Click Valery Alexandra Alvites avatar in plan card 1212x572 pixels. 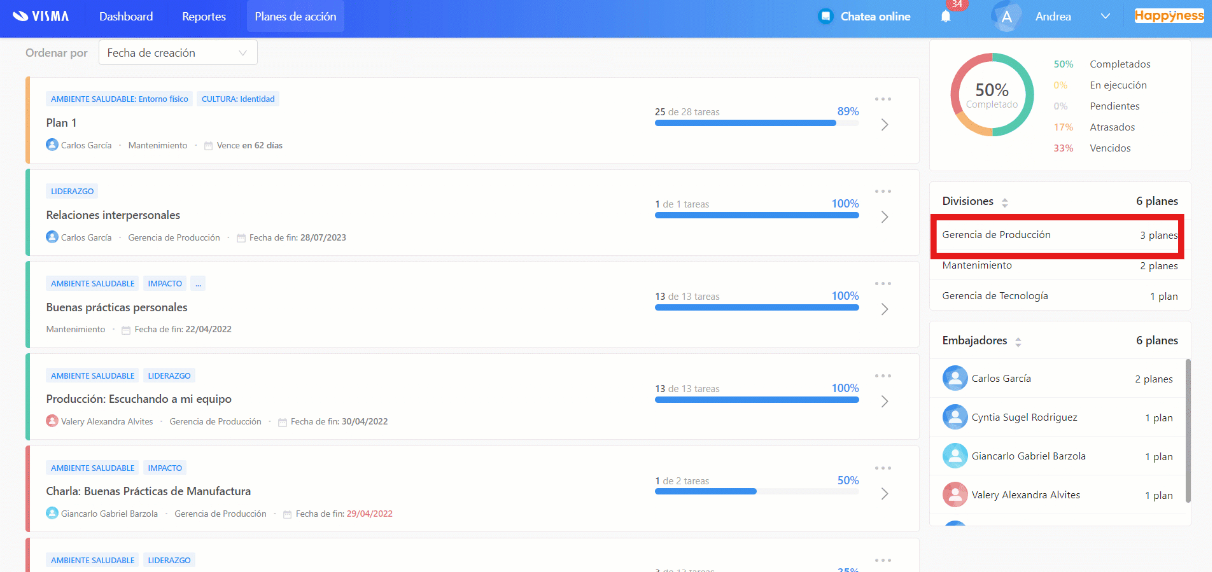[52, 421]
